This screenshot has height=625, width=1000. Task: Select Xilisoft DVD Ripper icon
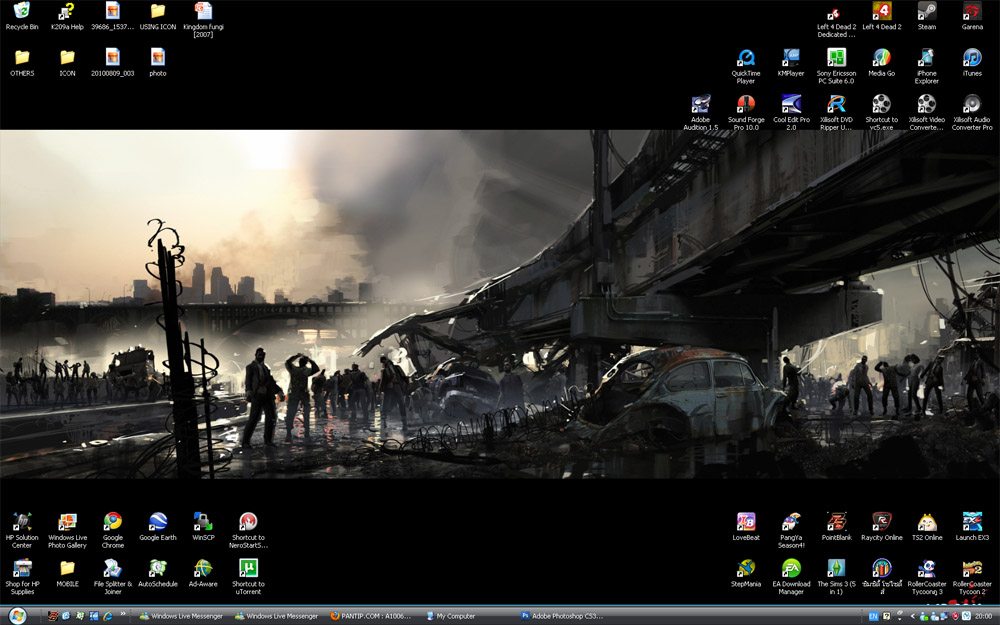pyautogui.click(x=836, y=113)
